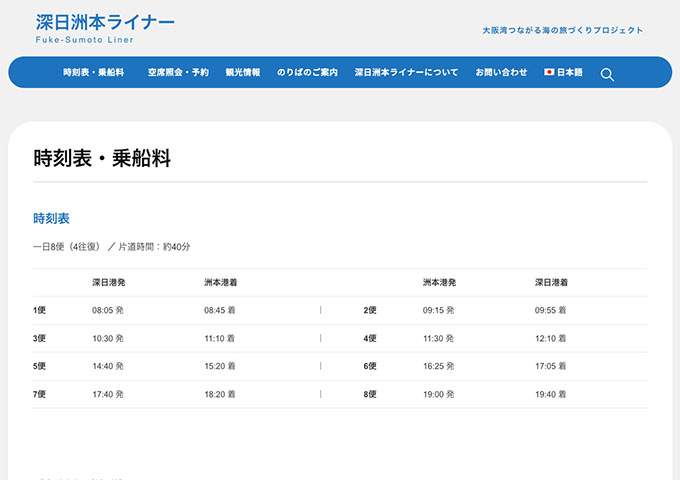
Task: Click 大阪湾つながる海の旅づくりプロジェクト tagline
Action: pyautogui.click(x=562, y=30)
